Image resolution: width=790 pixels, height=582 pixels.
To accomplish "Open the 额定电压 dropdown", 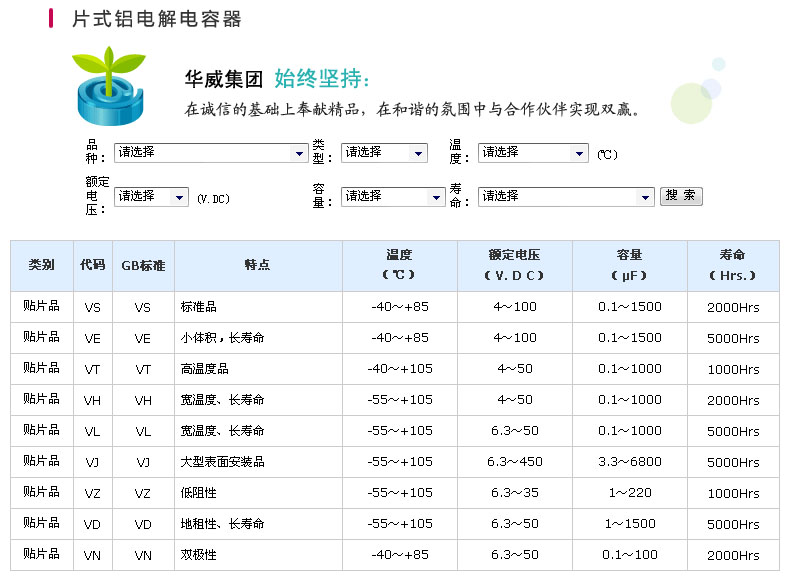I will [151, 197].
